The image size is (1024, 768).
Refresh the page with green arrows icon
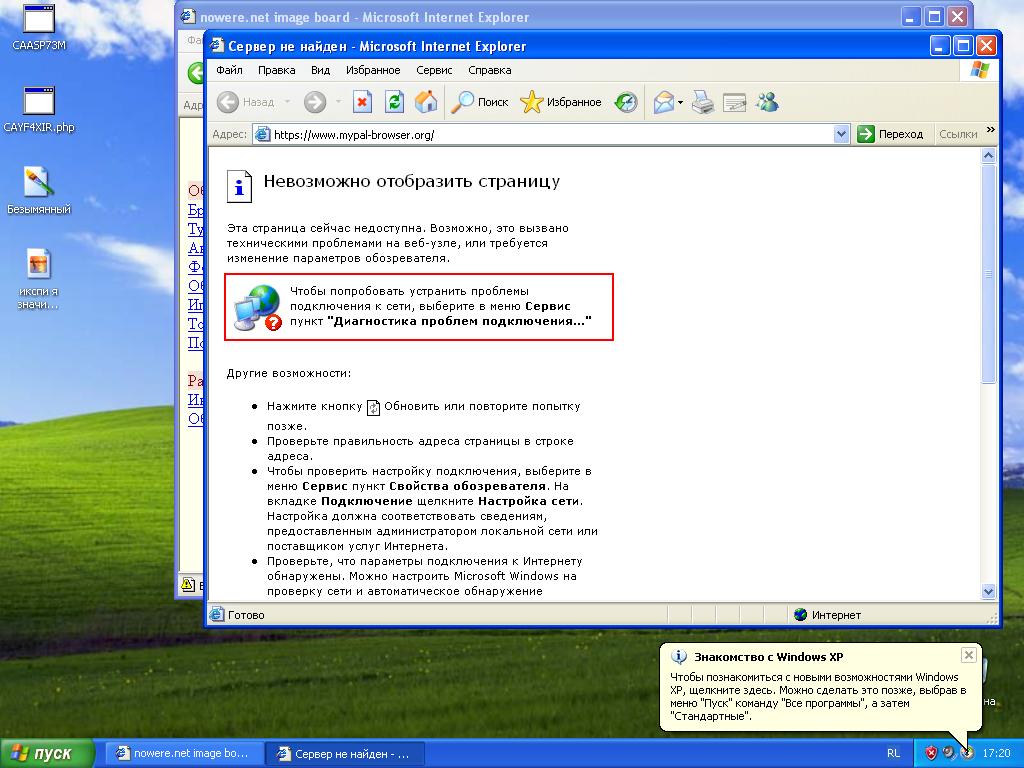[x=394, y=102]
